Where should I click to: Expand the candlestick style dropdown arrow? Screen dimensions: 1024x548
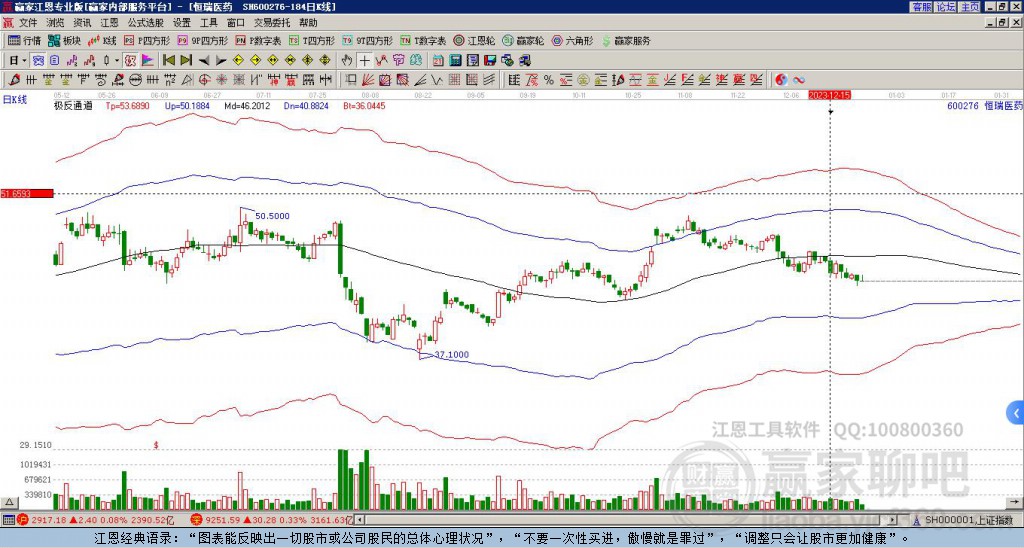[116, 61]
